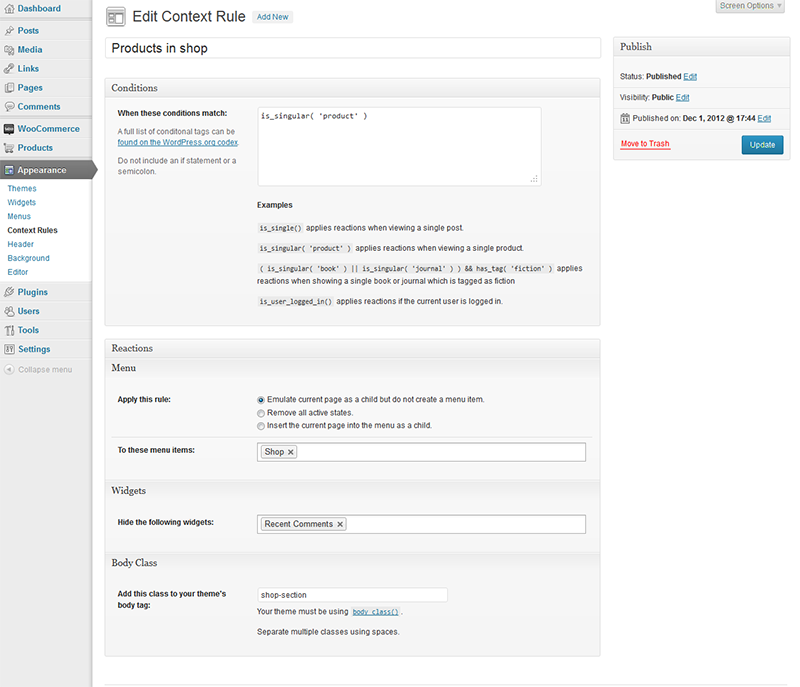The image size is (800, 687).
Task: Select 'Remove all active states' radio
Action: point(261,412)
